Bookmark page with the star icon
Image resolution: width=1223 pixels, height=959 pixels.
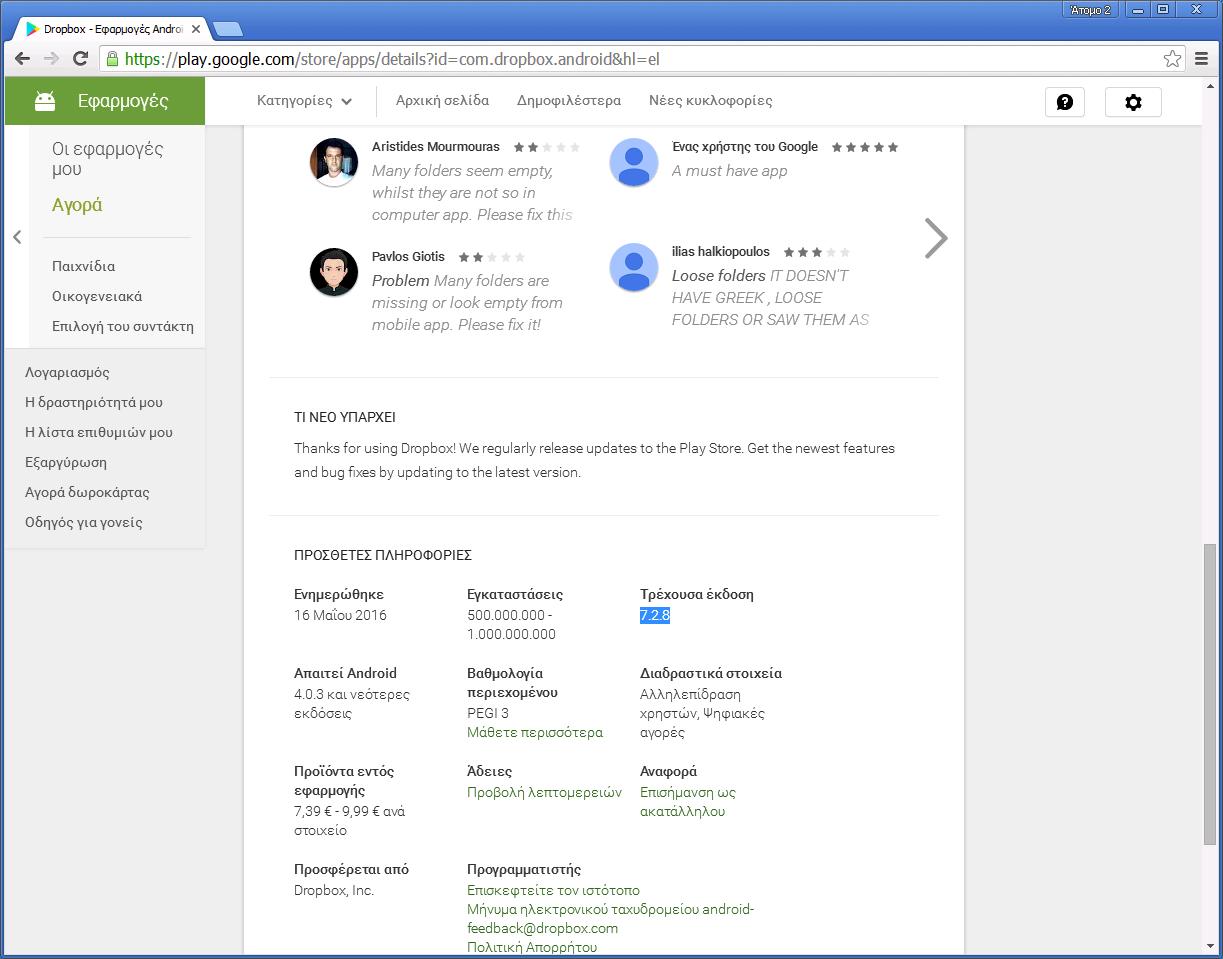click(x=1172, y=59)
